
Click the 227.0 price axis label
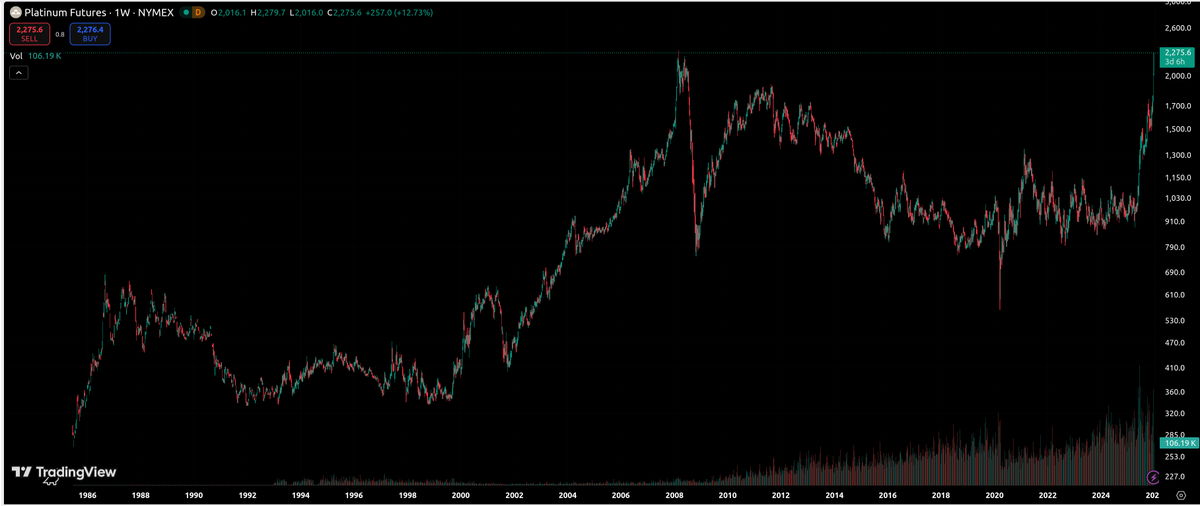[x=1176, y=476]
